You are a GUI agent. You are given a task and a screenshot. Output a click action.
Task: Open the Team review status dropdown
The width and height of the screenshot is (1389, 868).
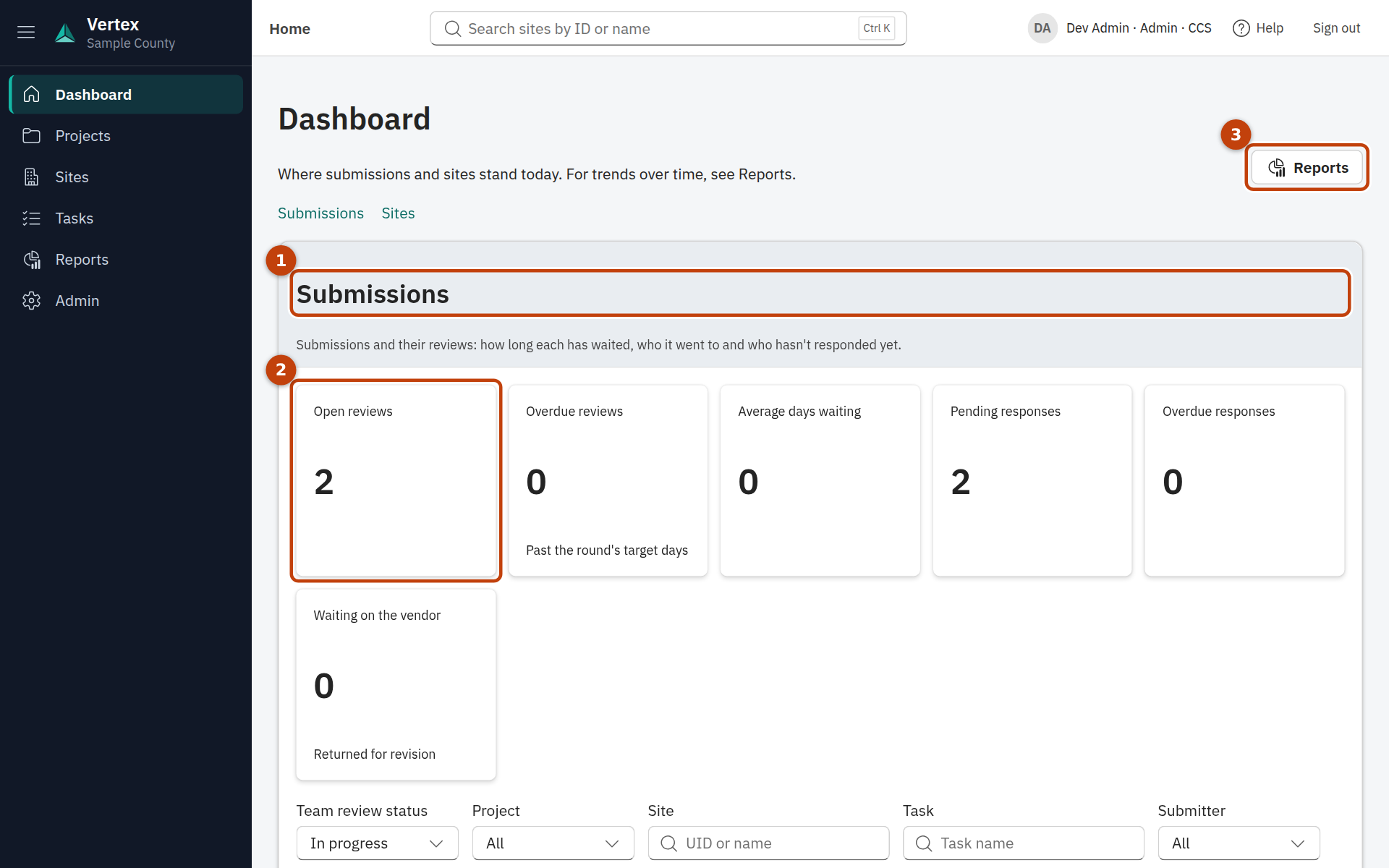pyautogui.click(x=377, y=843)
